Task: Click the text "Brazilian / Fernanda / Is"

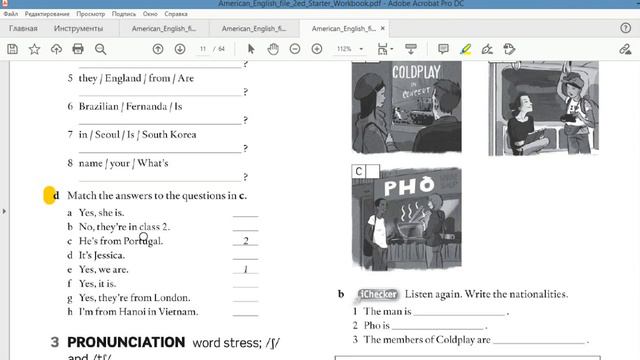Action: (x=130, y=106)
